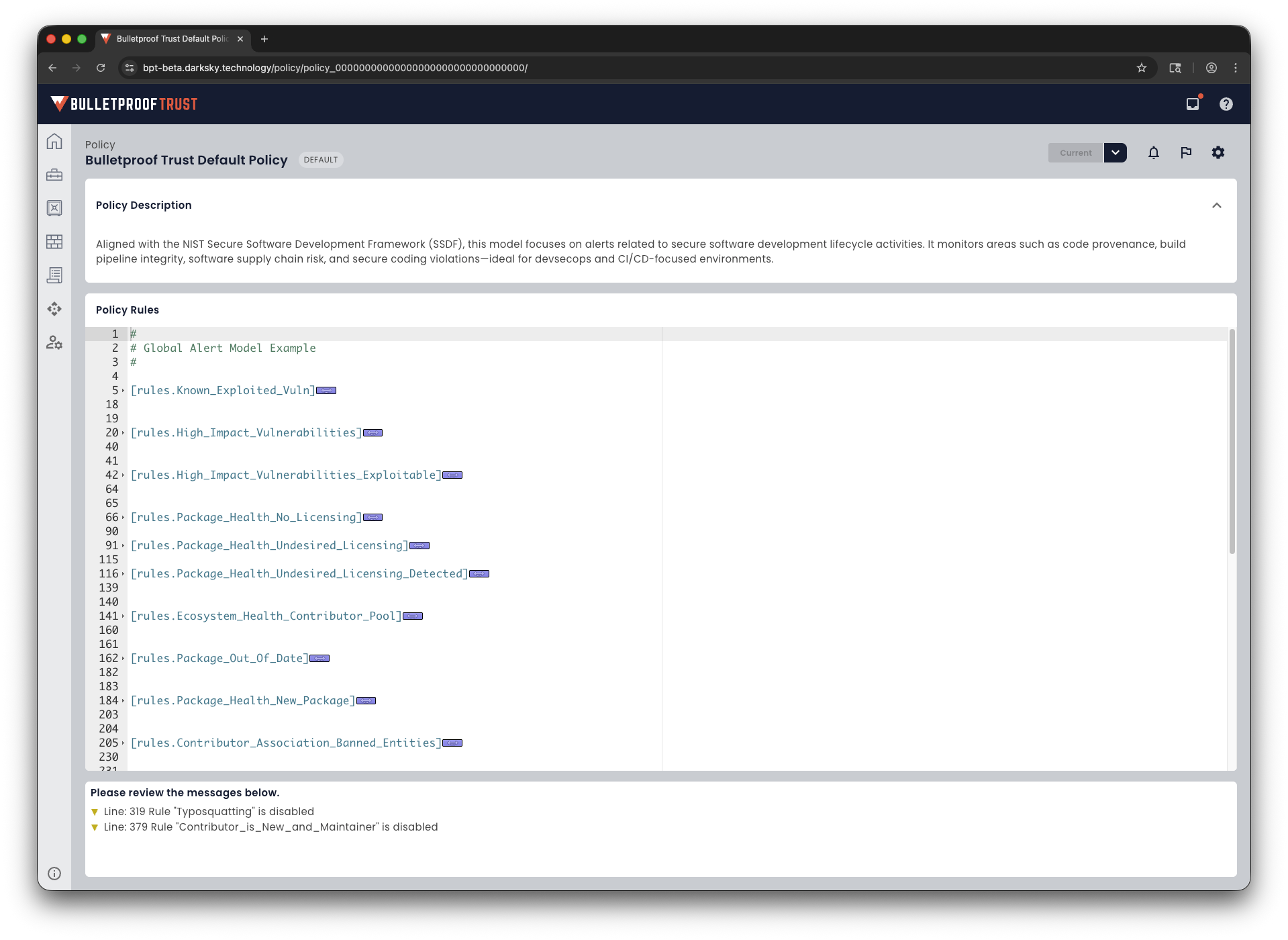Click the Current version button
1288x940 pixels.
1076,153
